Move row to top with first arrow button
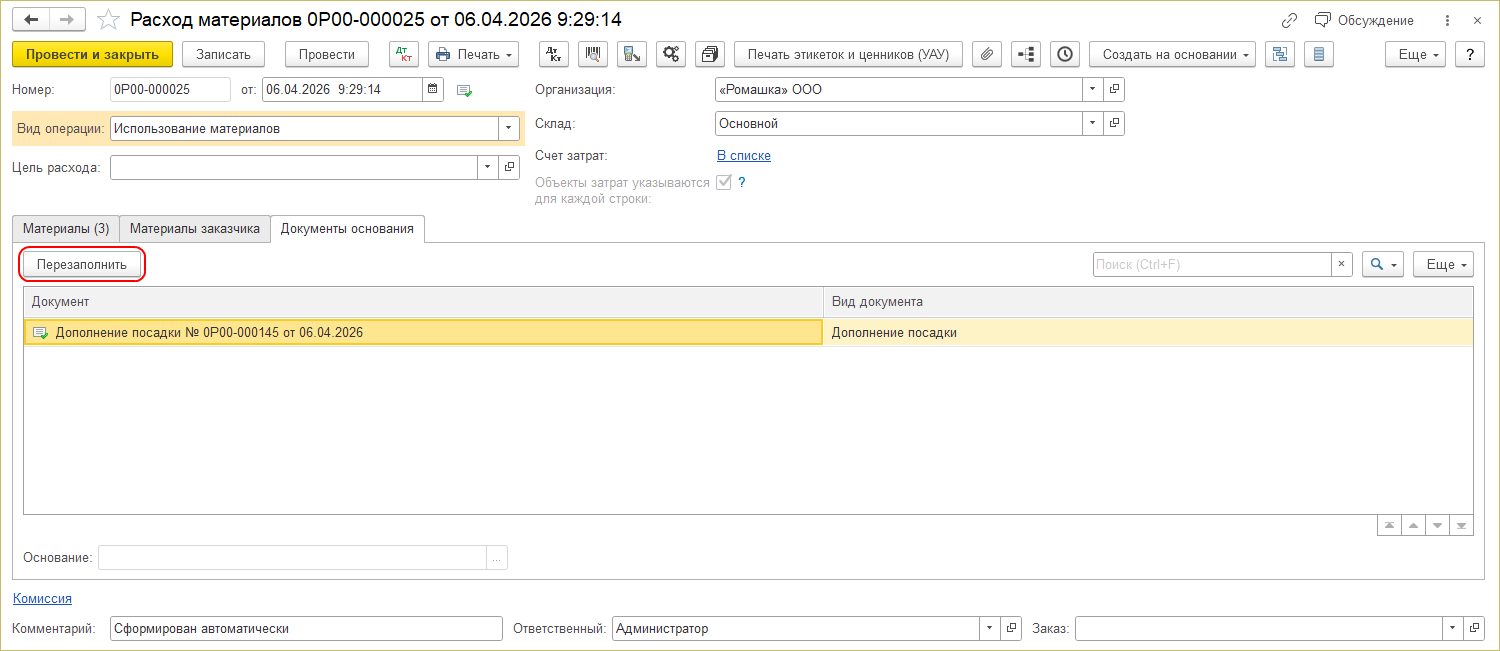The height and width of the screenshot is (651, 1500). point(1389,525)
